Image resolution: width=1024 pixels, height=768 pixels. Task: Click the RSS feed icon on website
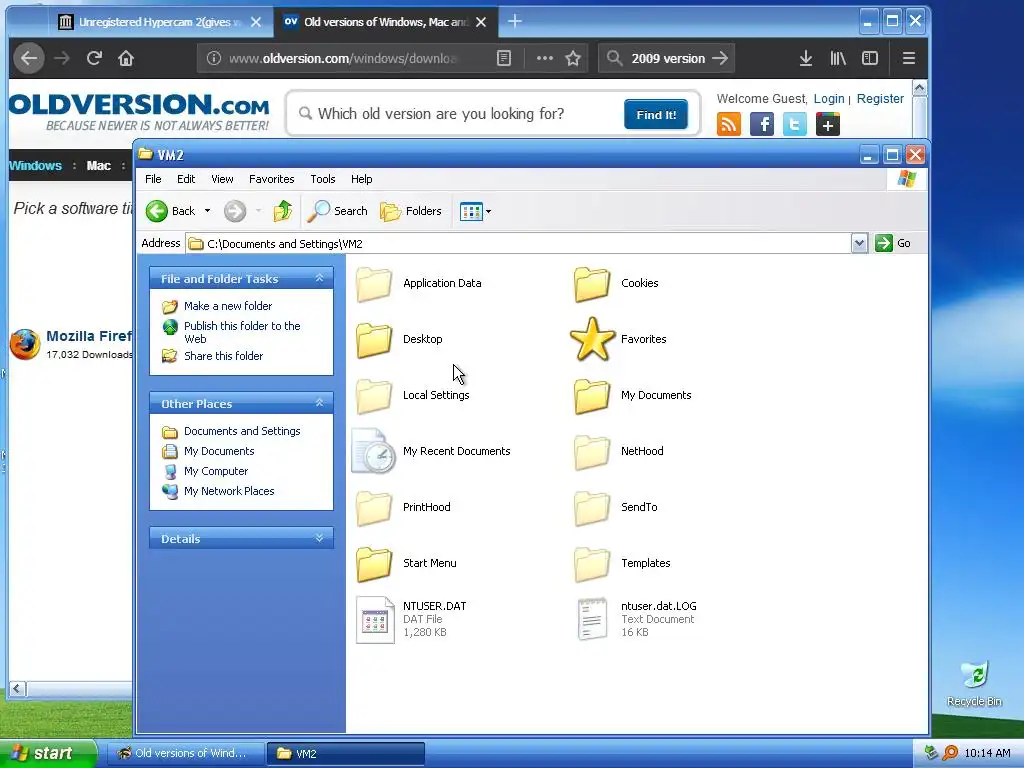click(x=729, y=124)
